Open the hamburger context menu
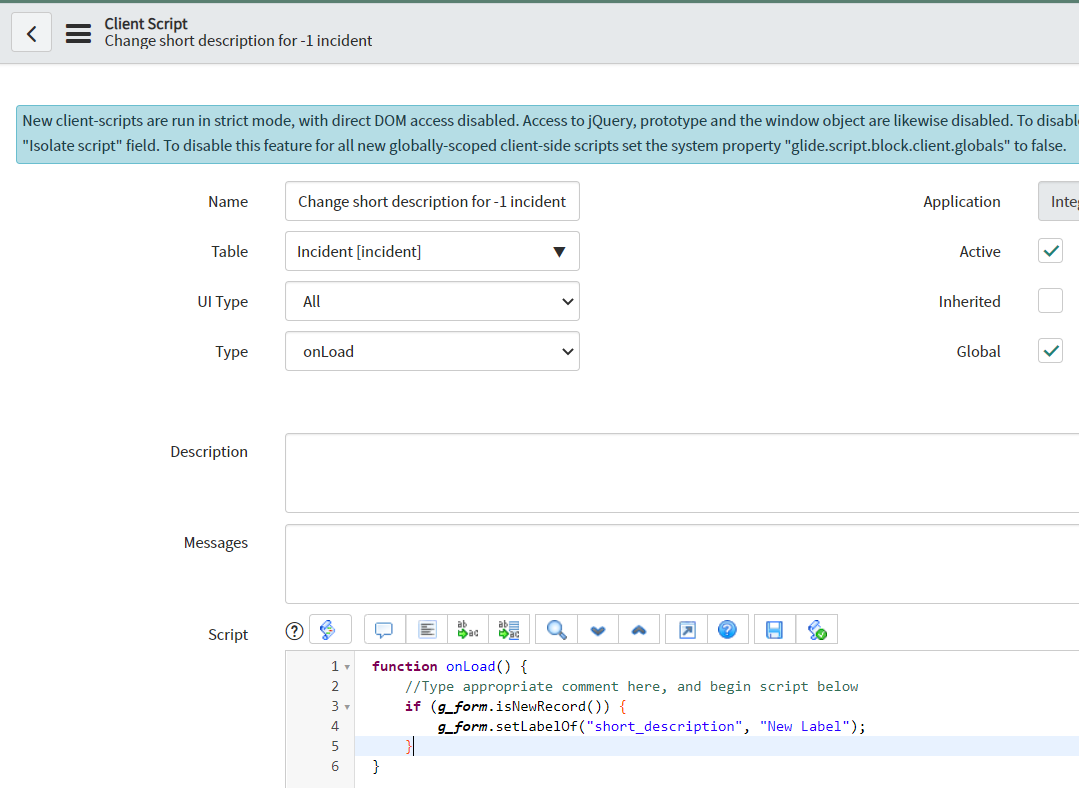Viewport: 1079px width, 788px height. click(x=78, y=33)
